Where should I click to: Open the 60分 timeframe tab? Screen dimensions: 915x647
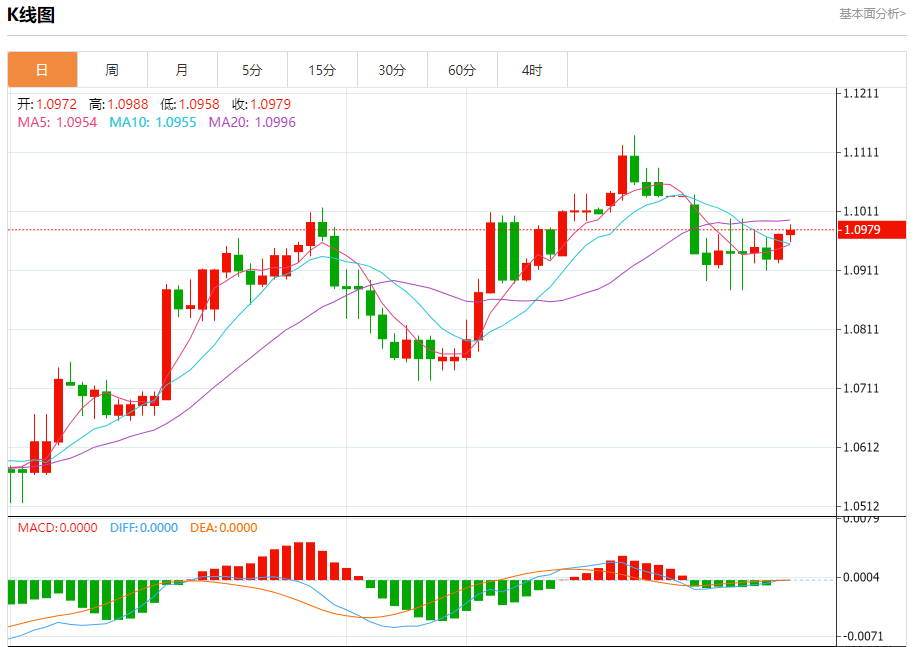(x=463, y=69)
